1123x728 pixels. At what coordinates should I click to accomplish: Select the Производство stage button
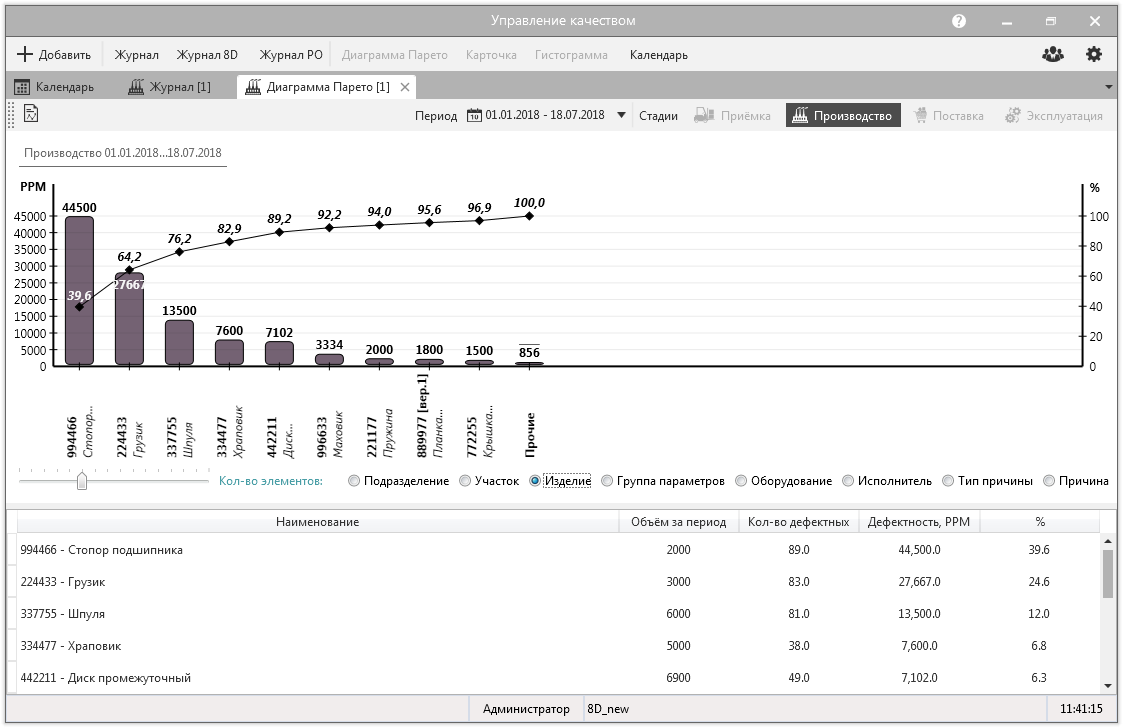pyautogui.click(x=842, y=116)
